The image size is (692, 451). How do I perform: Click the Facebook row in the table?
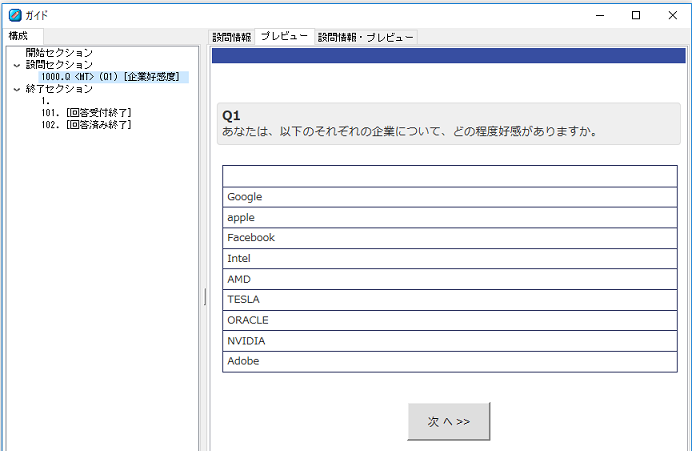click(x=450, y=238)
